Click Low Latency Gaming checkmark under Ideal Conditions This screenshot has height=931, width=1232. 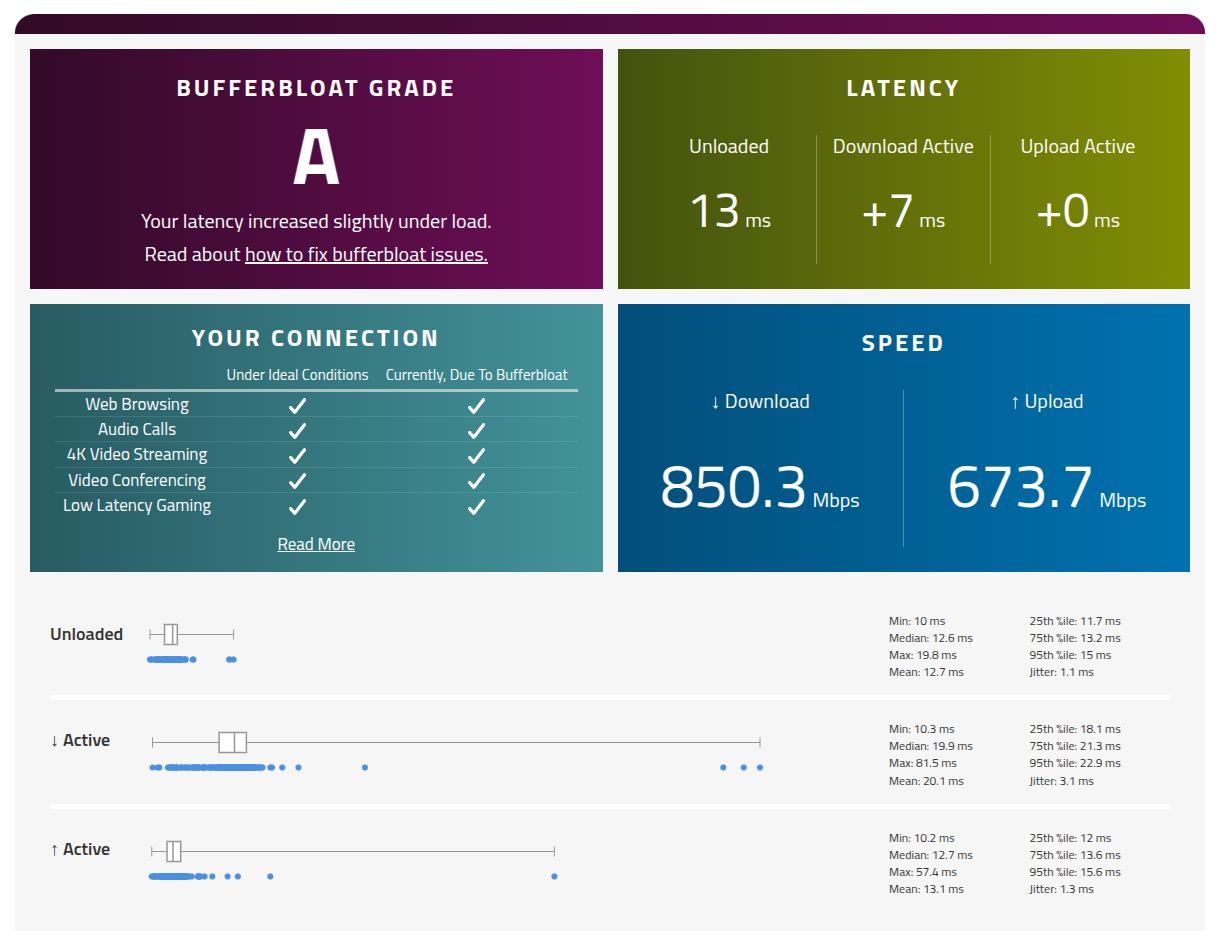(x=297, y=506)
